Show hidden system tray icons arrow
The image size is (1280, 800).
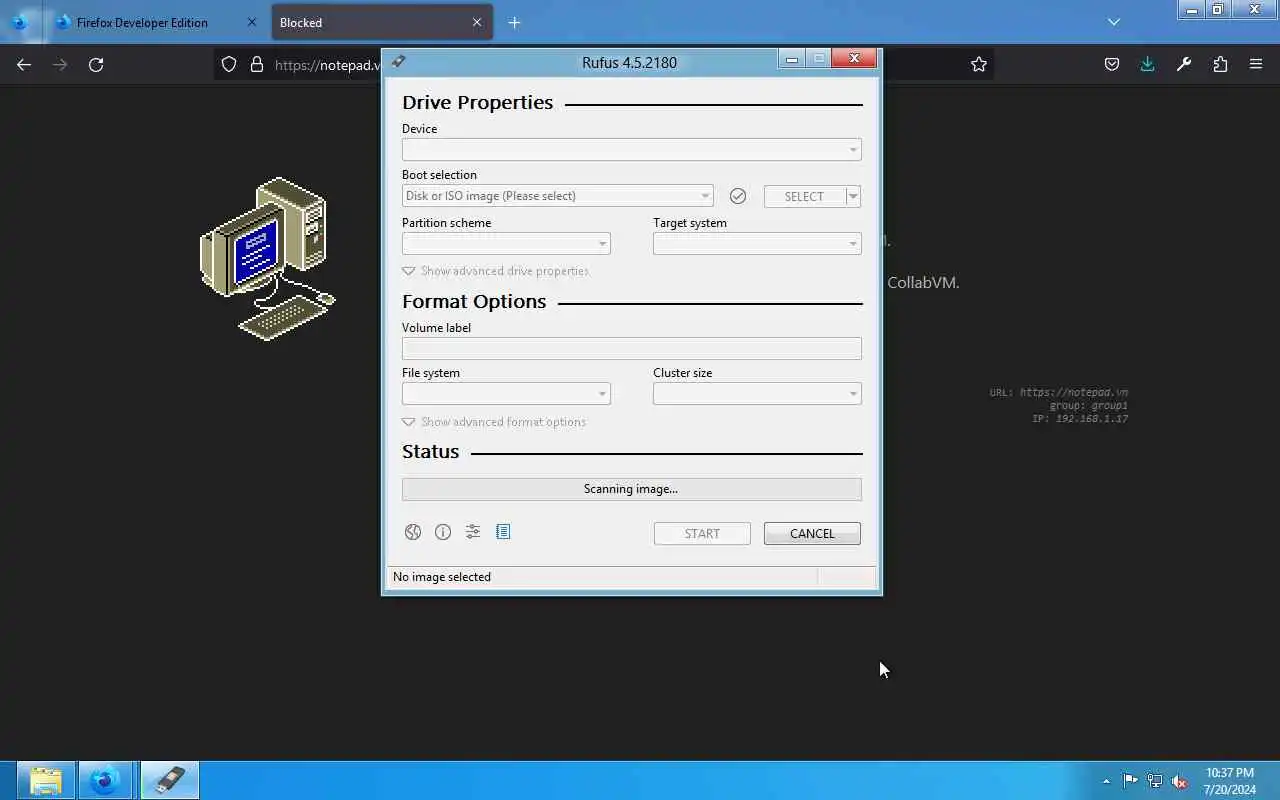pyautogui.click(x=1106, y=781)
